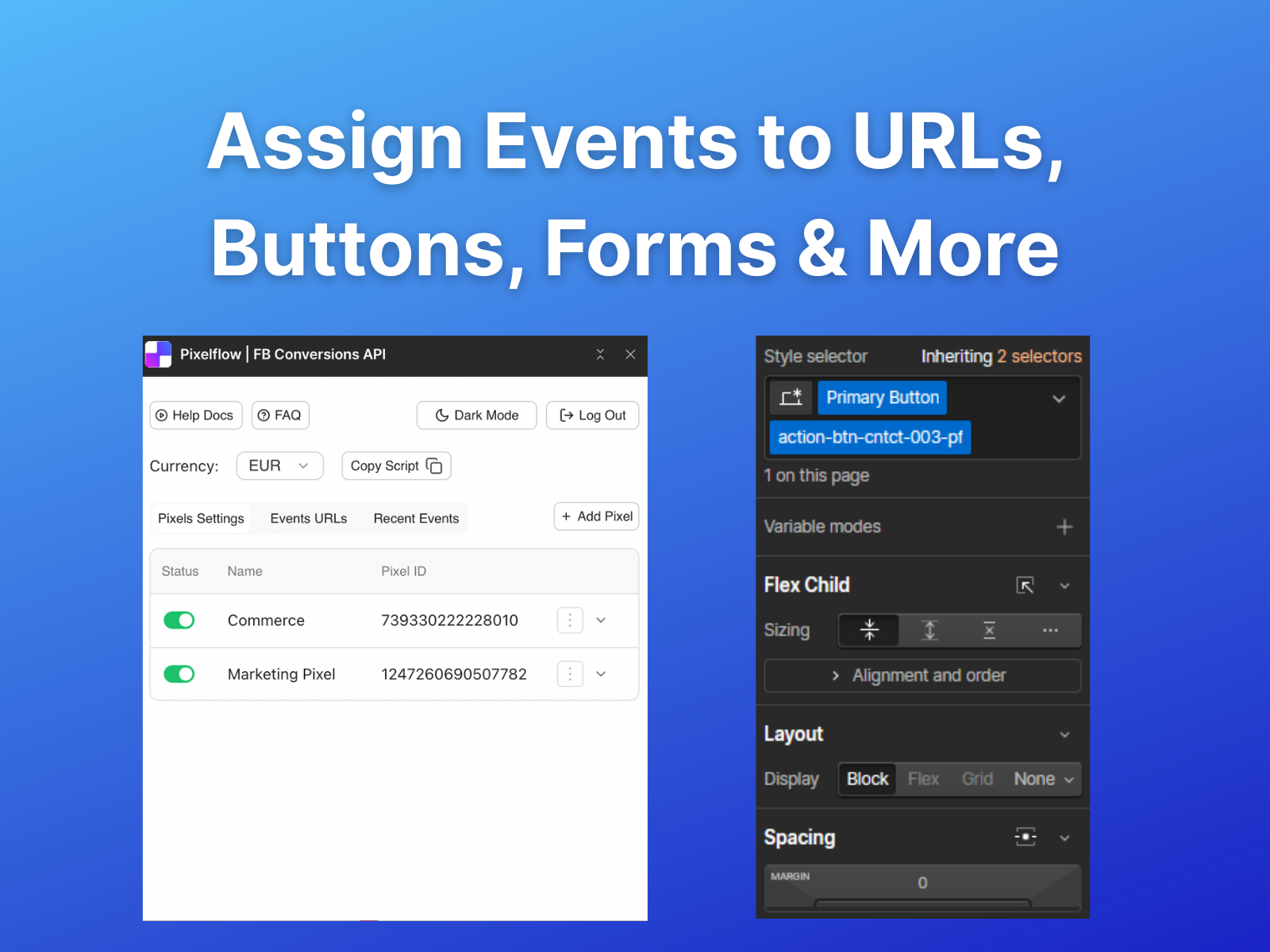Set sizing to grow if possible
The height and width of the screenshot is (952, 1270).
coord(929,630)
